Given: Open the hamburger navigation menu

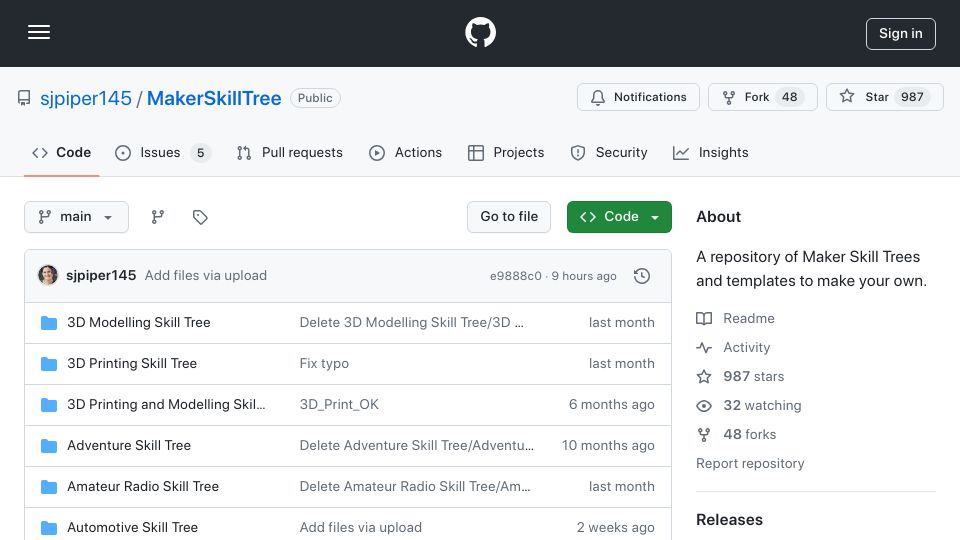Looking at the screenshot, I should (x=39, y=32).
